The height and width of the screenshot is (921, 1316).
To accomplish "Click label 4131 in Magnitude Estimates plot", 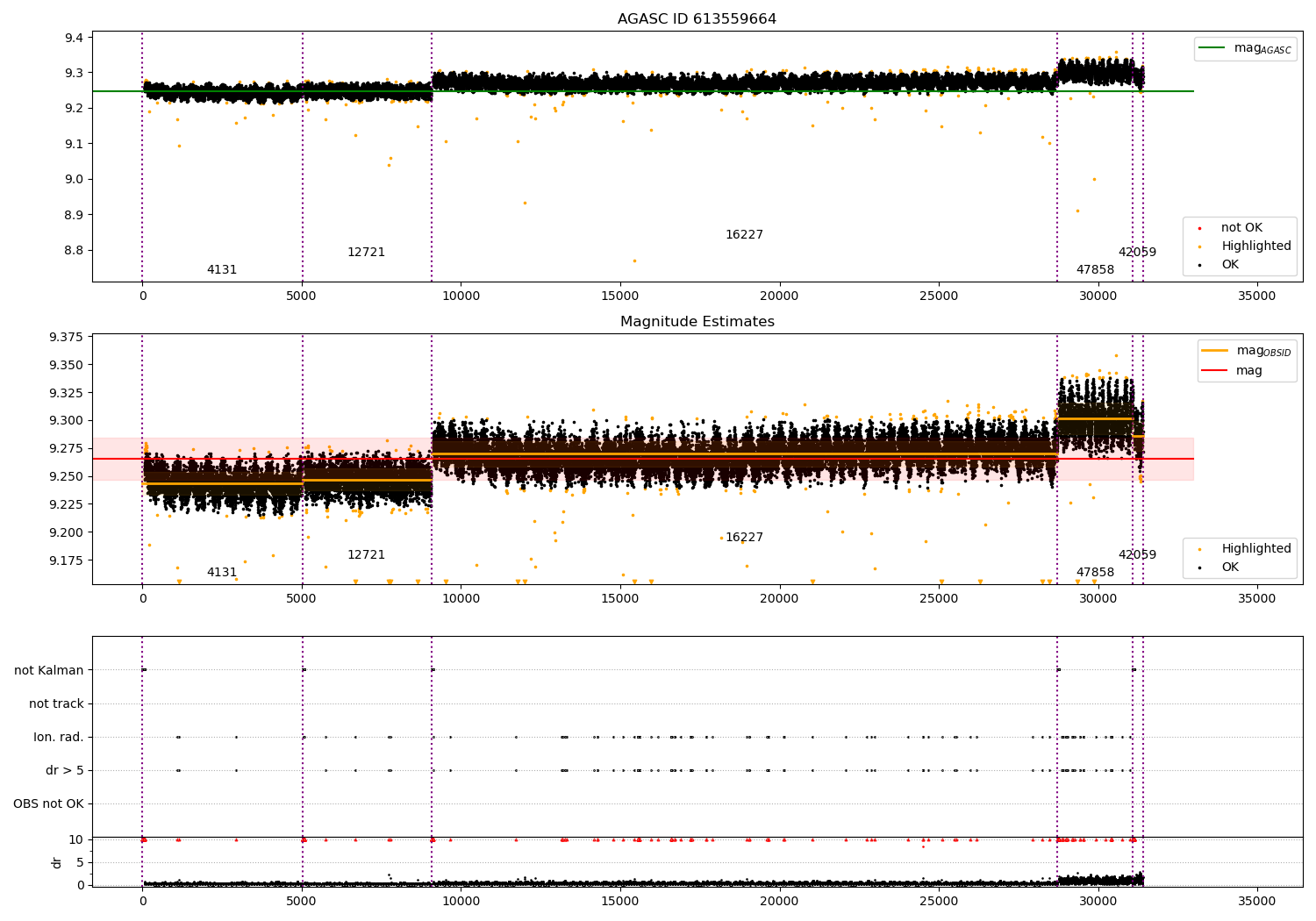I will pyautogui.click(x=222, y=573).
